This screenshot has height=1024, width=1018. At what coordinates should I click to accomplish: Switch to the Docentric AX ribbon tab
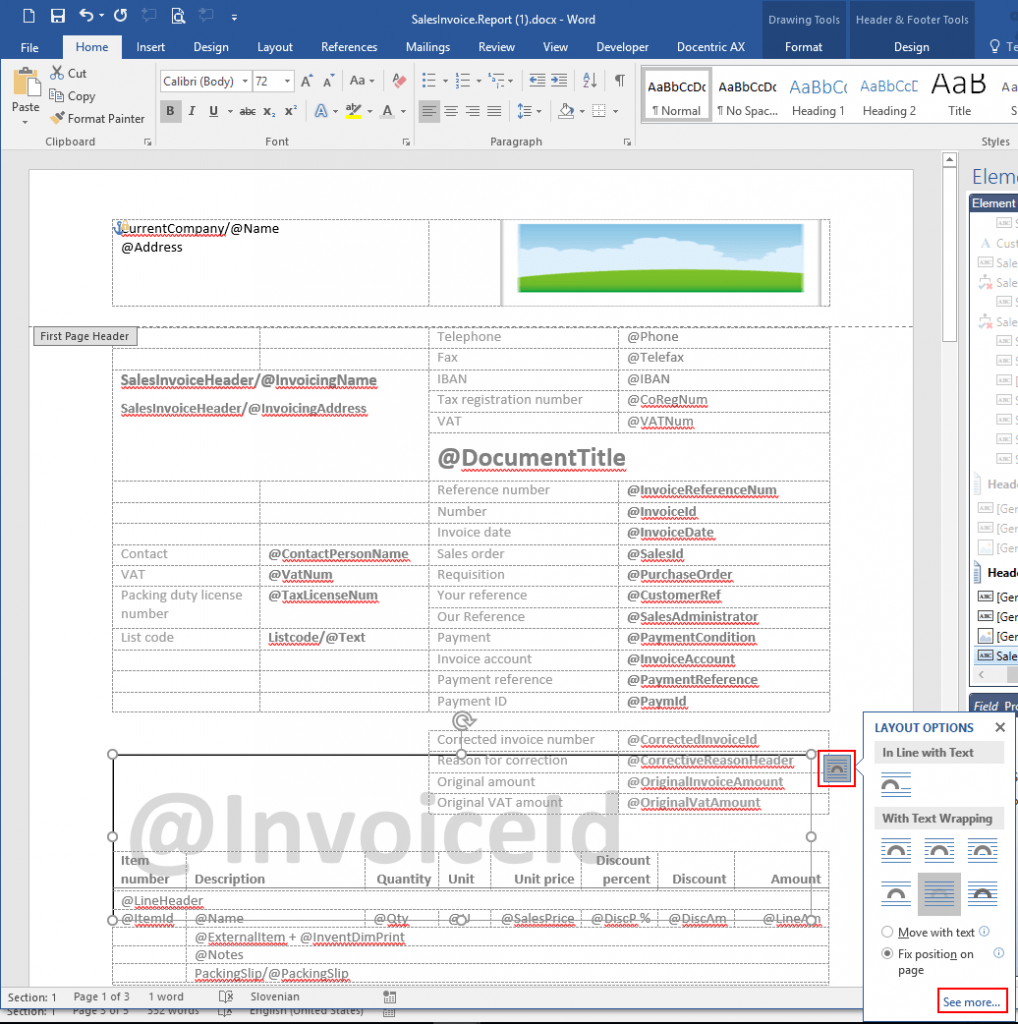[x=711, y=46]
